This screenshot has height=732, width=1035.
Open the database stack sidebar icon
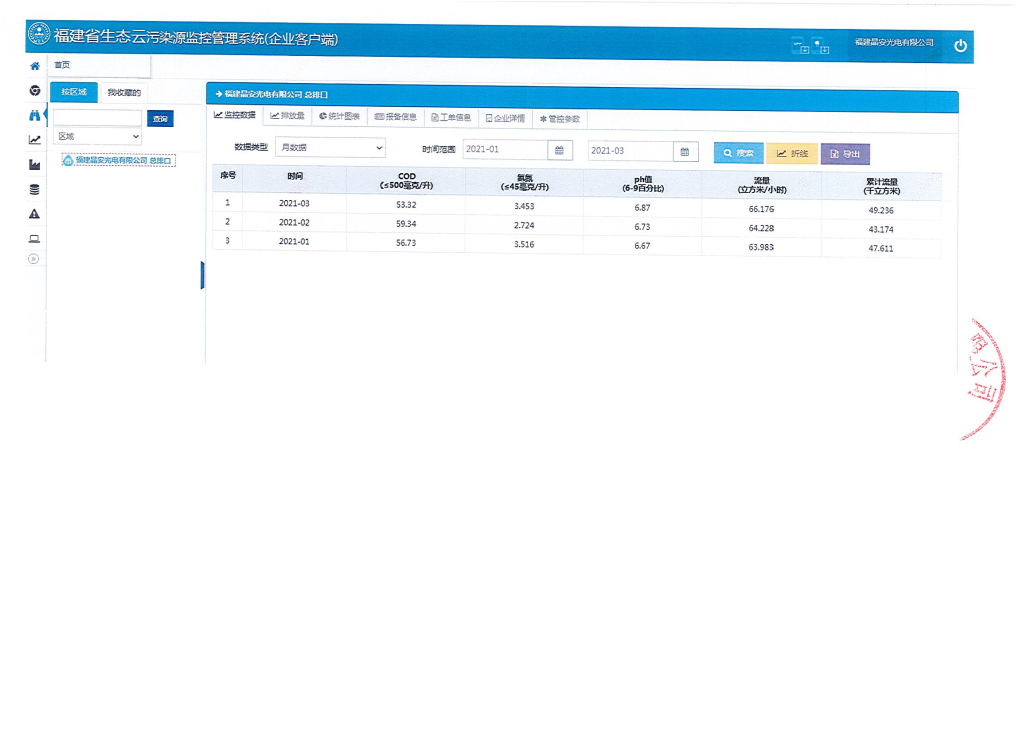[x=35, y=190]
